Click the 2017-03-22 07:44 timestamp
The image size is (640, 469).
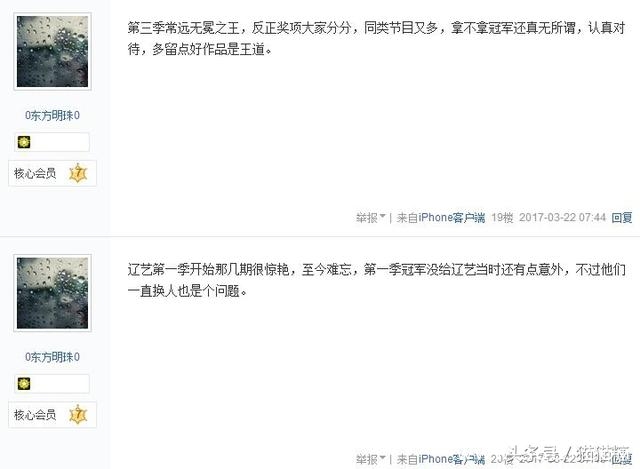562,218
